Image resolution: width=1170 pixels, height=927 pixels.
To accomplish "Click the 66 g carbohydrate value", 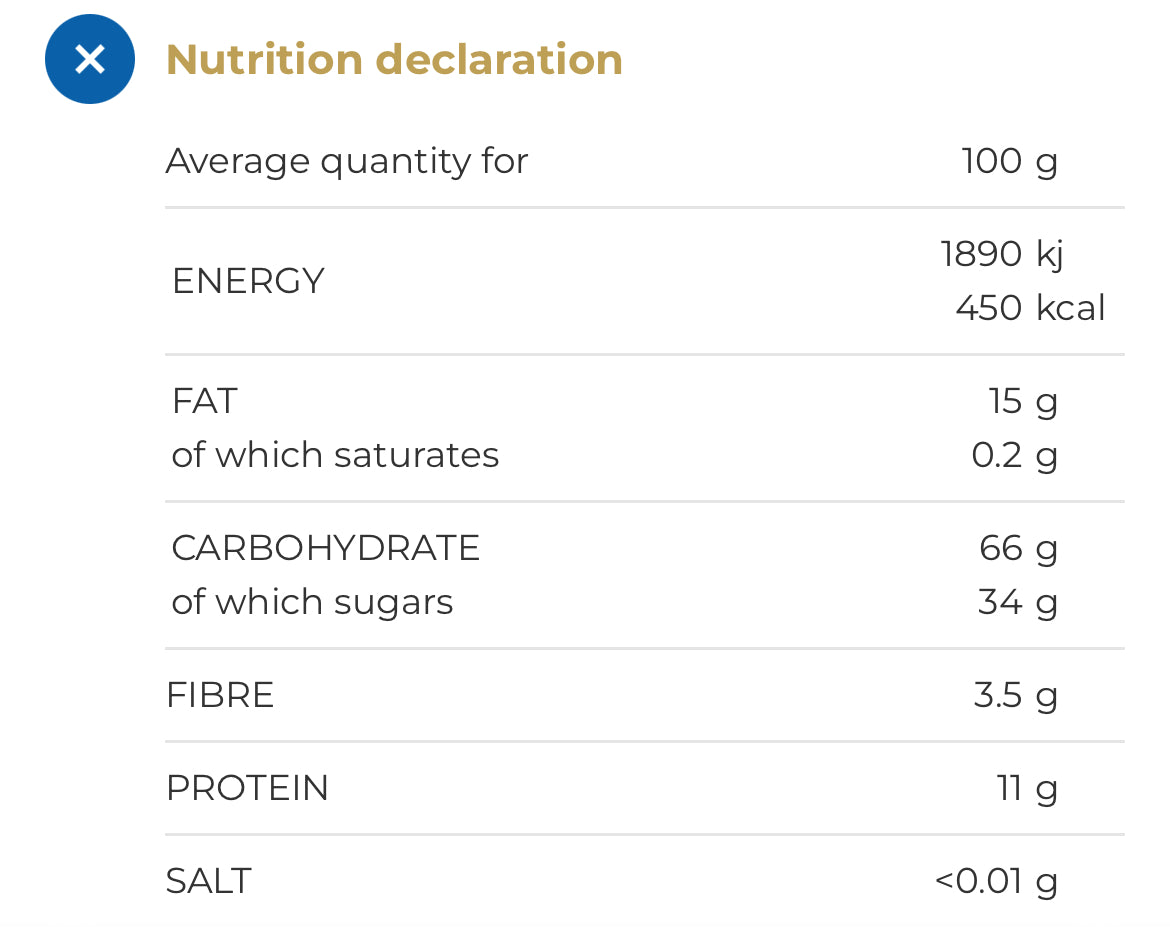I will [1019, 549].
